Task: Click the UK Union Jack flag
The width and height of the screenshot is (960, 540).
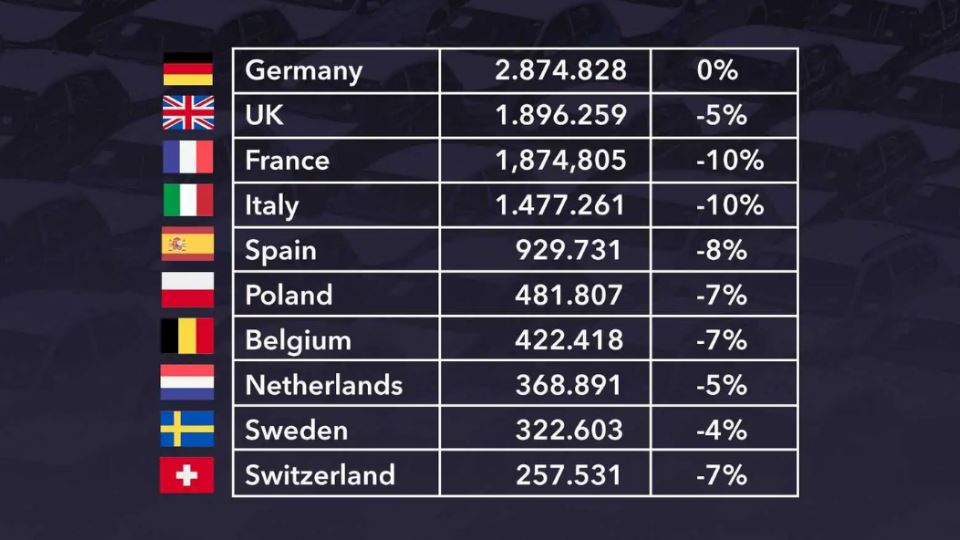Action: tap(188, 113)
